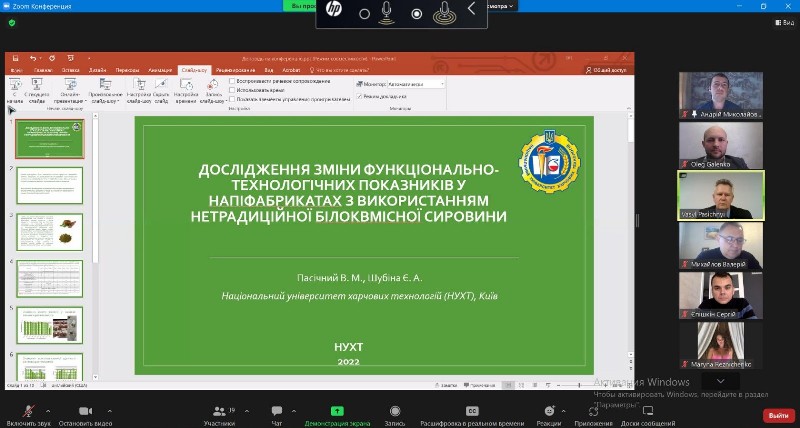Expand audio options arrow beside Включить звук
This screenshot has width=800, height=428.
coord(48,411)
